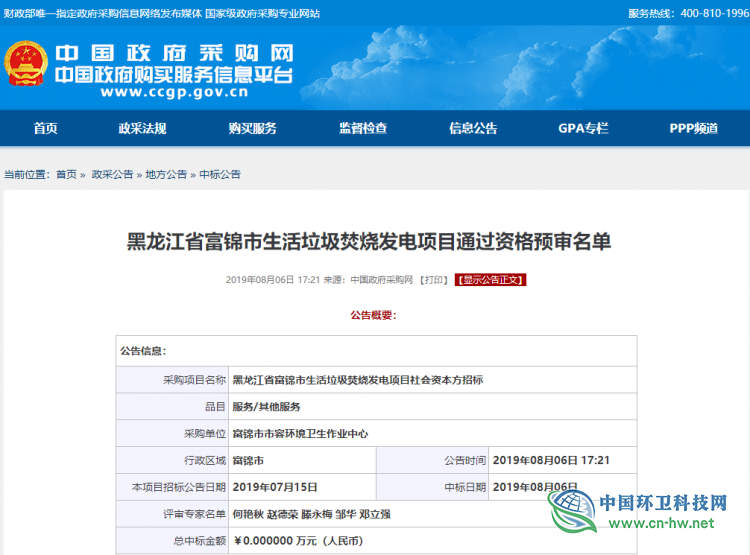The image size is (750, 555).
Task: Switch to the GPA专栏 section
Action: pos(583,128)
